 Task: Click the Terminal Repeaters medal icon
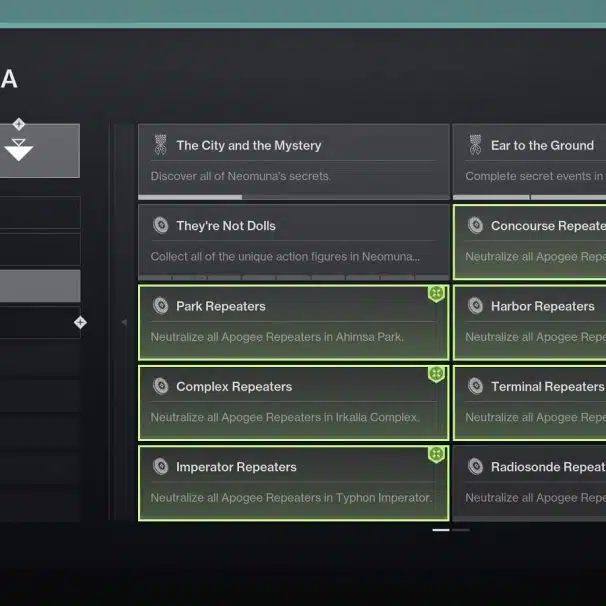(x=475, y=387)
